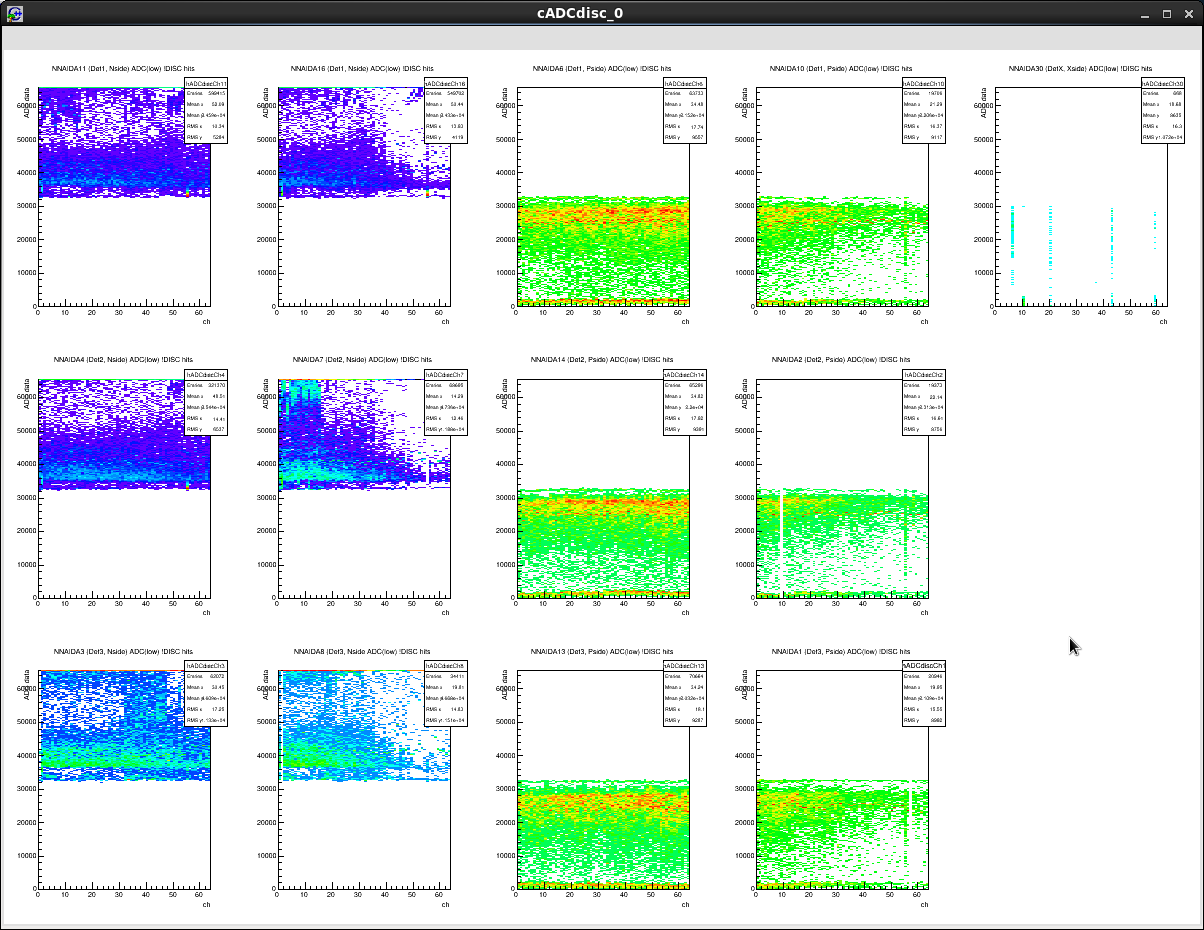Click the hADCdiscCh30 statistics box
This screenshot has height=930, width=1204.
coord(1163,112)
